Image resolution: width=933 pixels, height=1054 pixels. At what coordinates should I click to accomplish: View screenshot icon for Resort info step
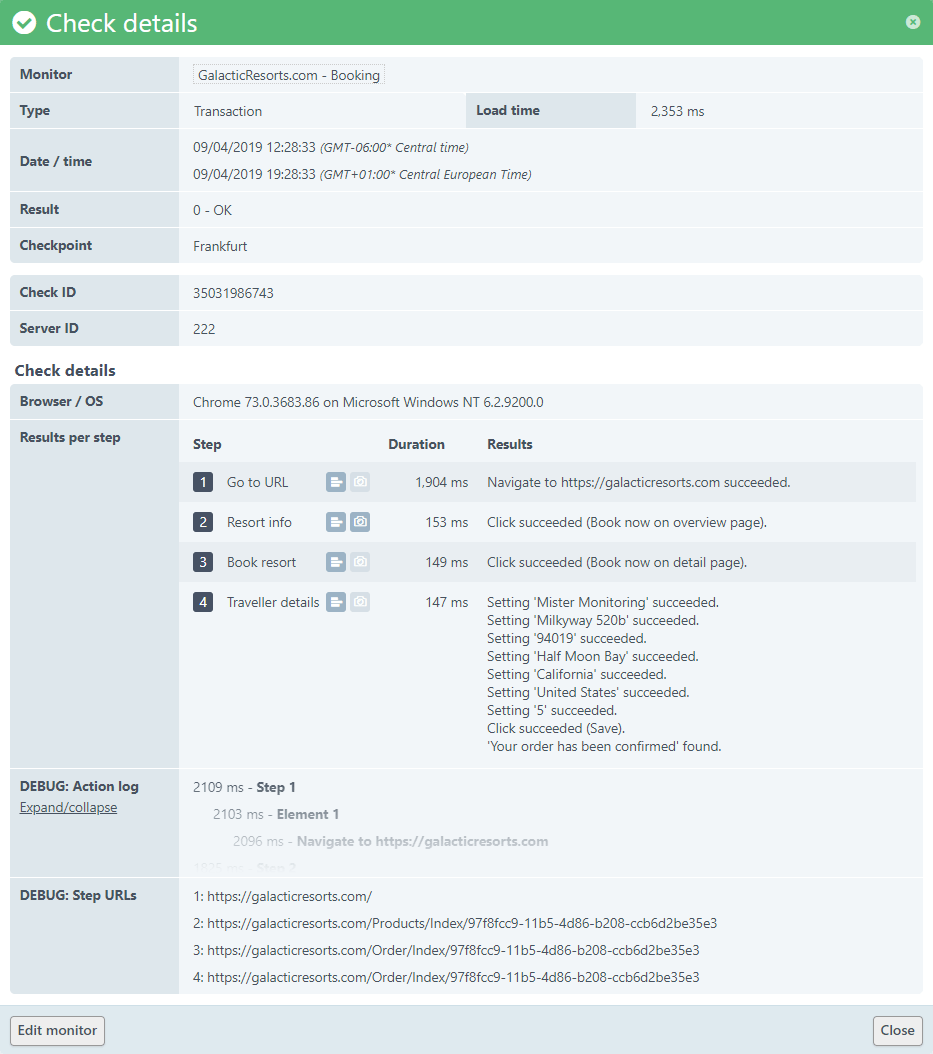click(360, 522)
